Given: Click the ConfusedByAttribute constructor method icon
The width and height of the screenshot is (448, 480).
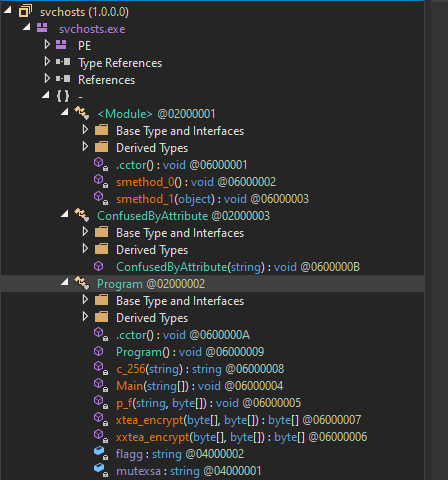Looking at the screenshot, I should tap(99, 266).
